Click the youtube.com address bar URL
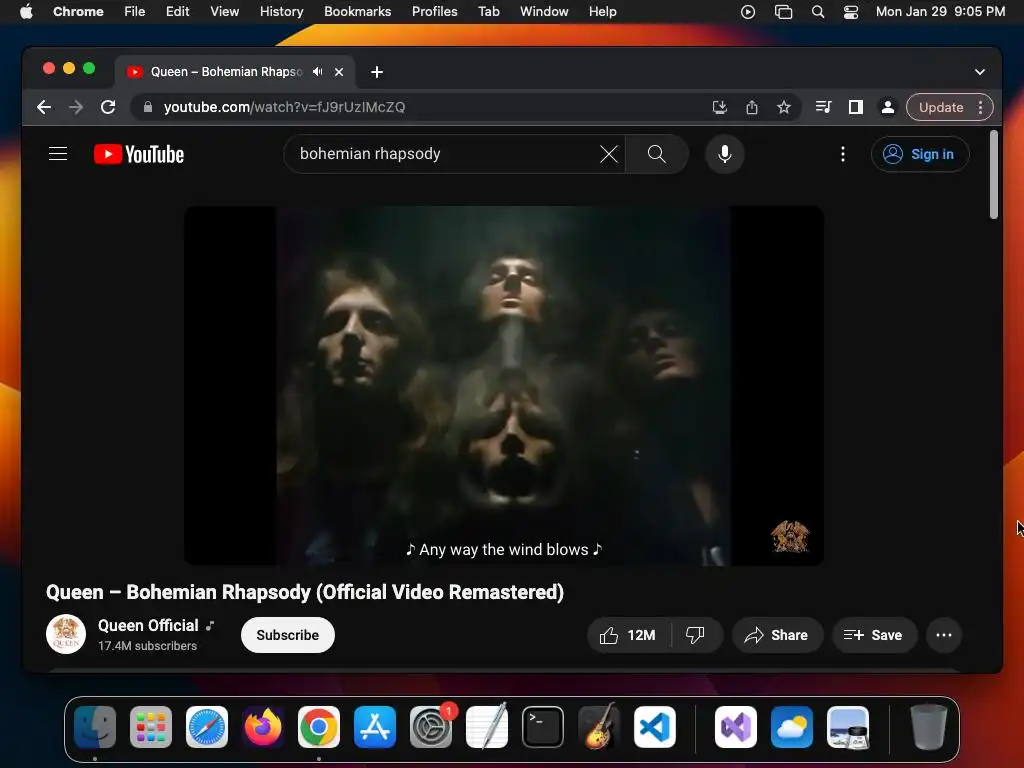This screenshot has width=1024, height=768. coord(284,107)
